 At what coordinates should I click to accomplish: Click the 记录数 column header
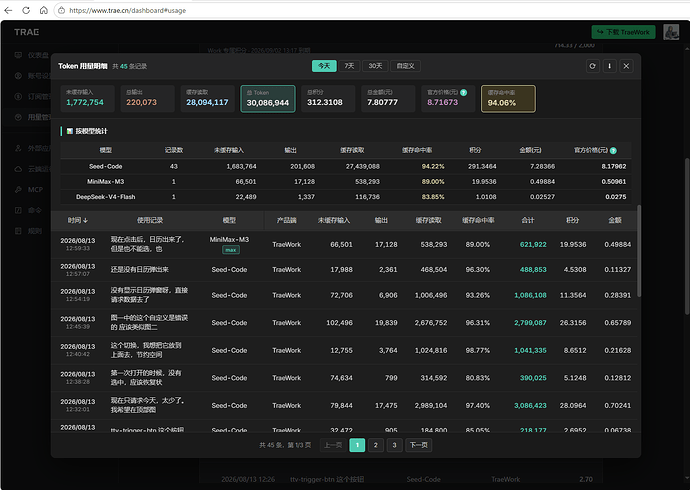(174, 150)
